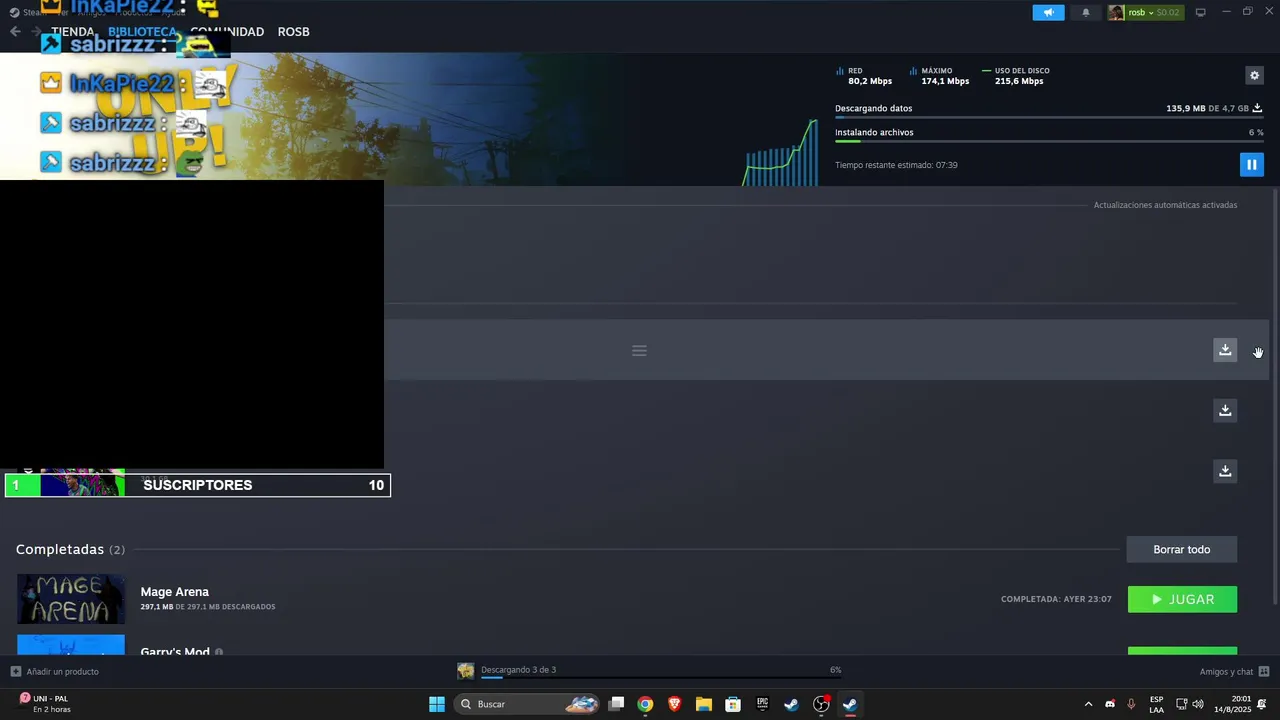Open Epic Games Launcher from taskbar

coord(762,704)
